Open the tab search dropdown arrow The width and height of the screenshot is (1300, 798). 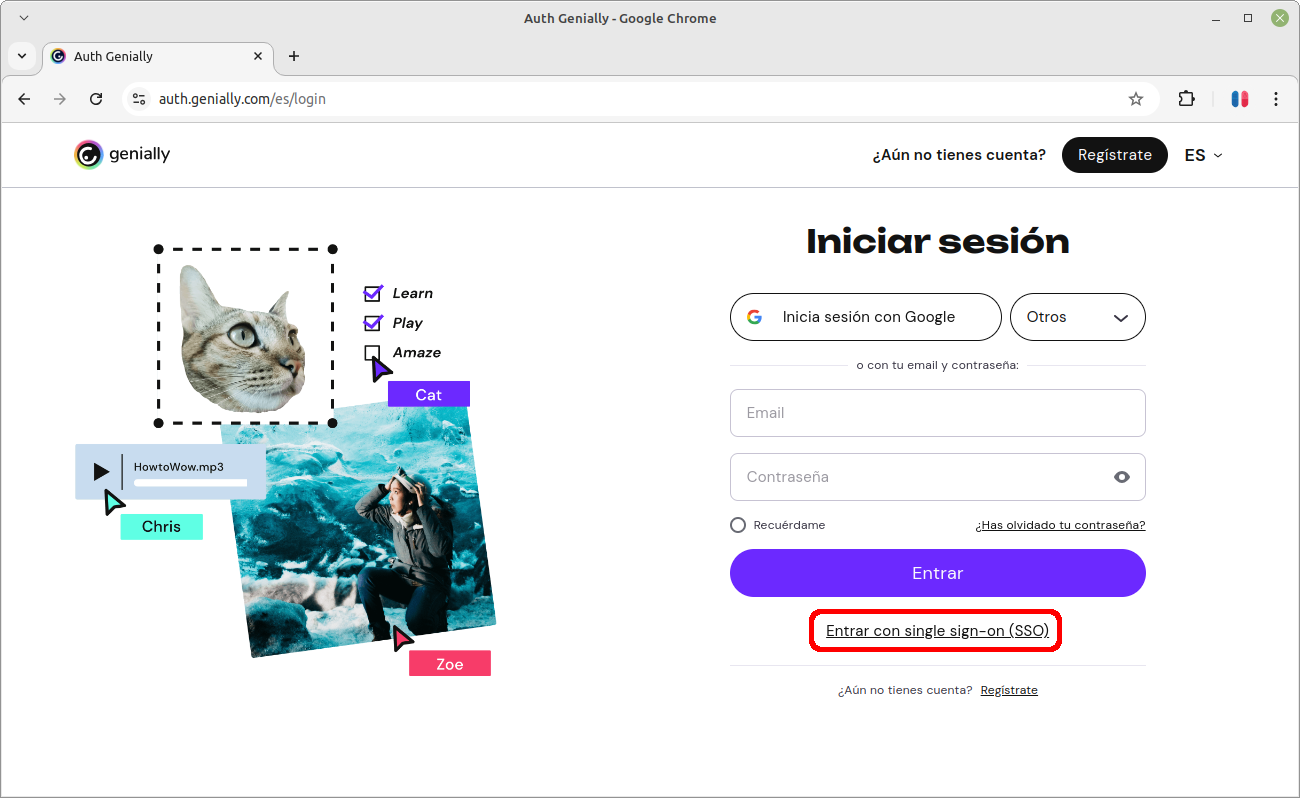pyautogui.click(x=22, y=56)
